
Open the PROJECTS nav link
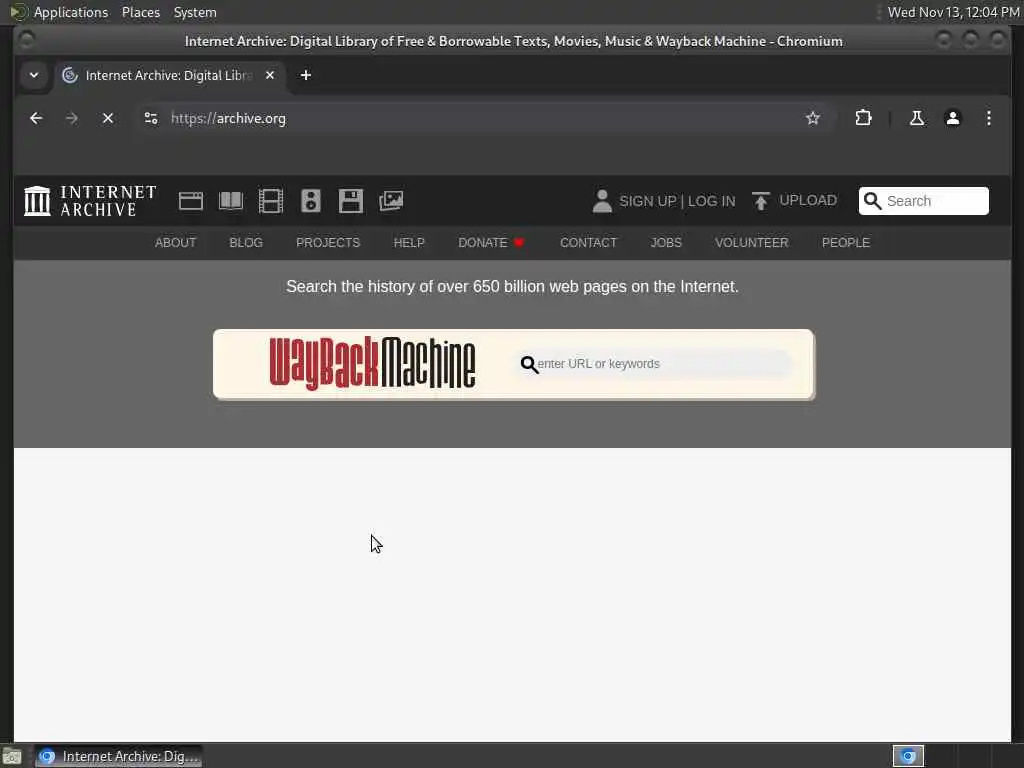point(328,243)
